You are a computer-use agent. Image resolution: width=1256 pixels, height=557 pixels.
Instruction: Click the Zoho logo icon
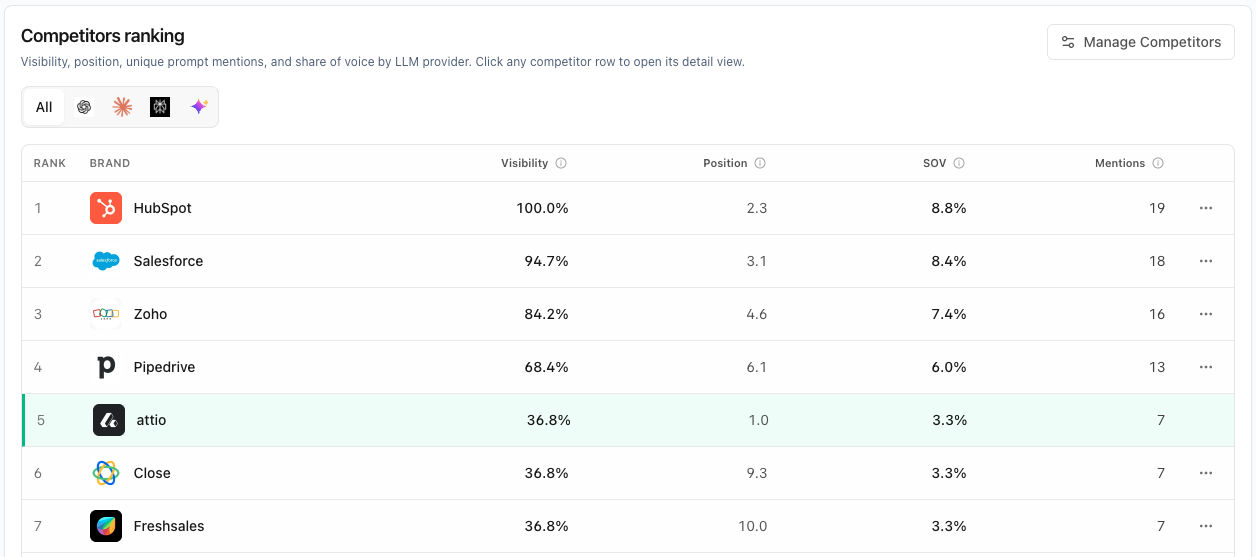[x=106, y=314]
